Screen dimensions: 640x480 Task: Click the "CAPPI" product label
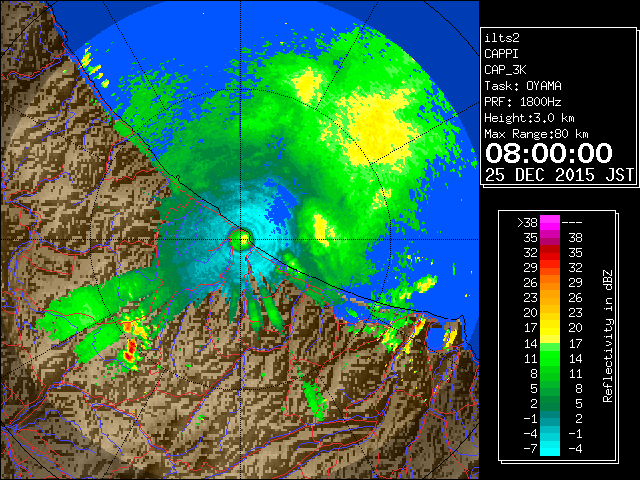click(501, 54)
